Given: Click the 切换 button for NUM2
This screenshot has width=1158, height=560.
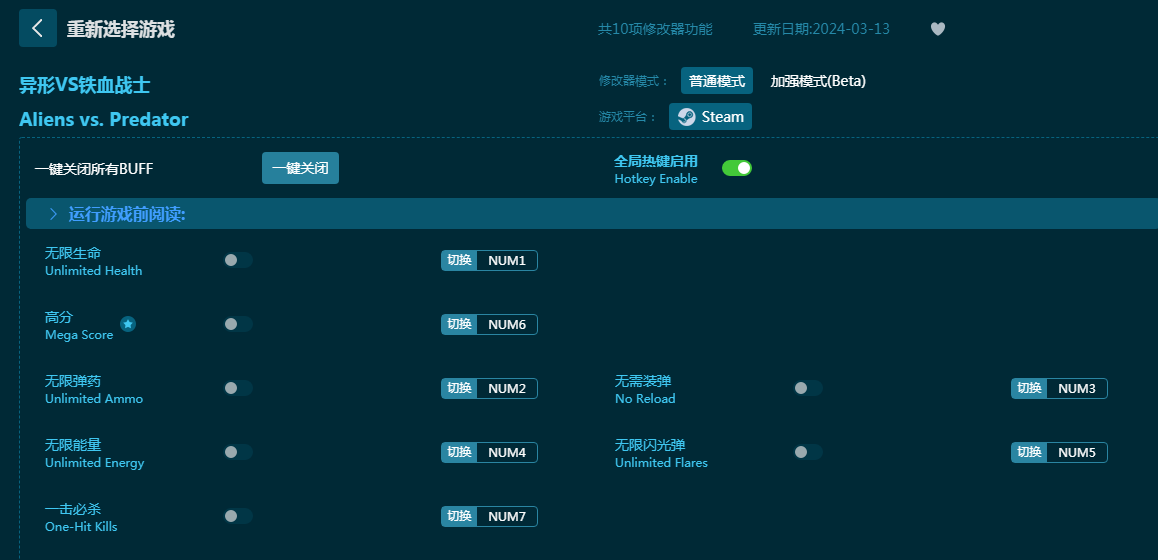Looking at the screenshot, I should (x=459, y=388).
